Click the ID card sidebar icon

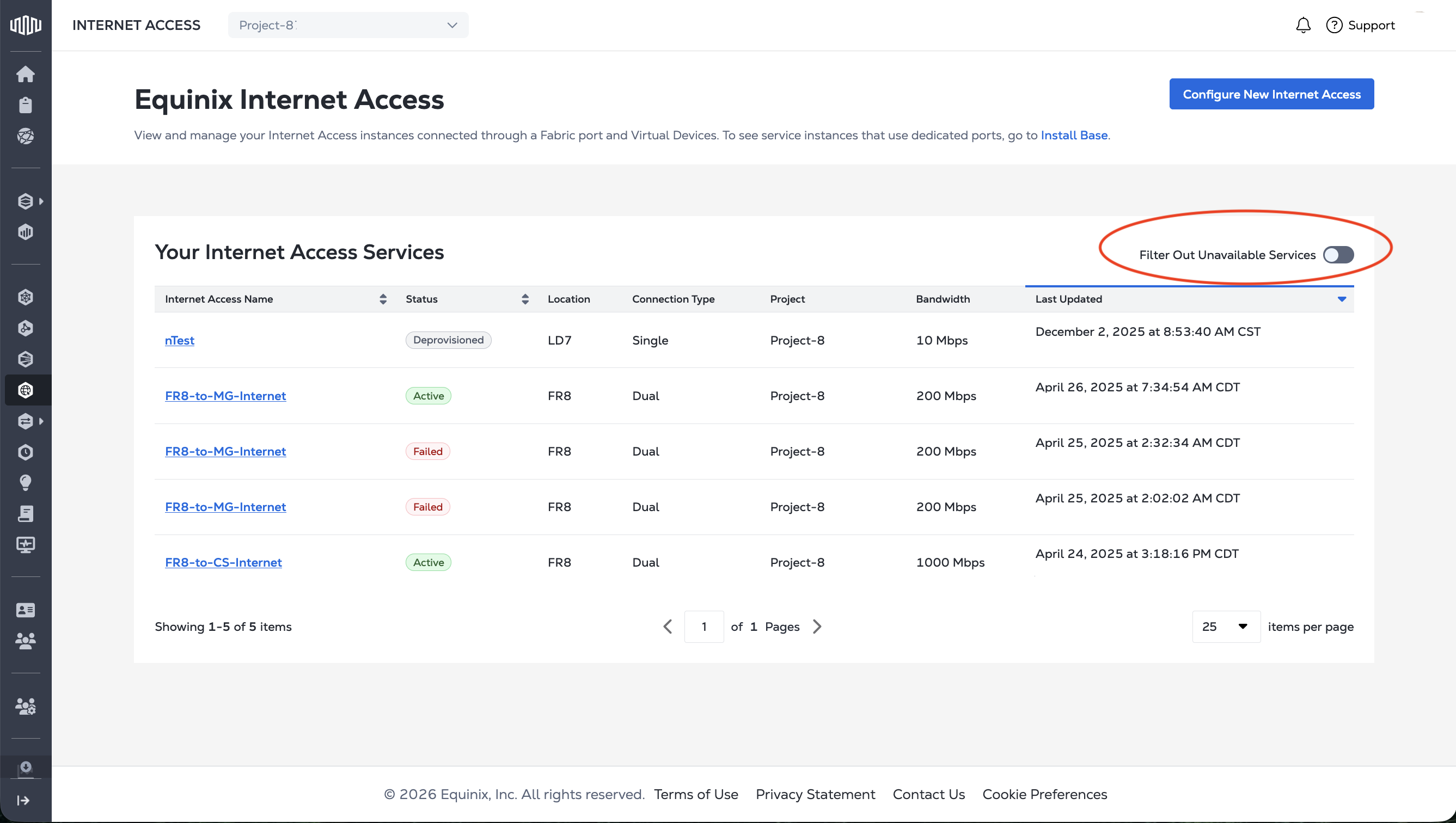(x=26, y=610)
